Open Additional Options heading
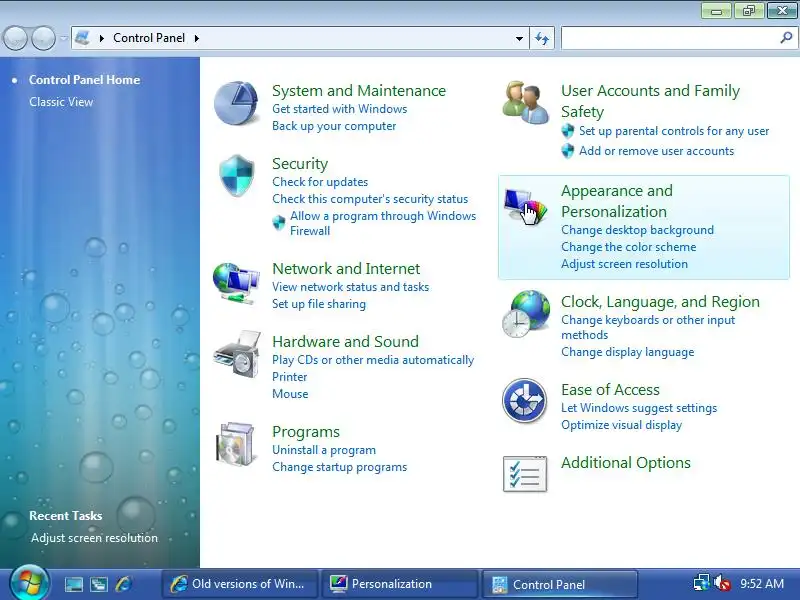 tap(626, 463)
